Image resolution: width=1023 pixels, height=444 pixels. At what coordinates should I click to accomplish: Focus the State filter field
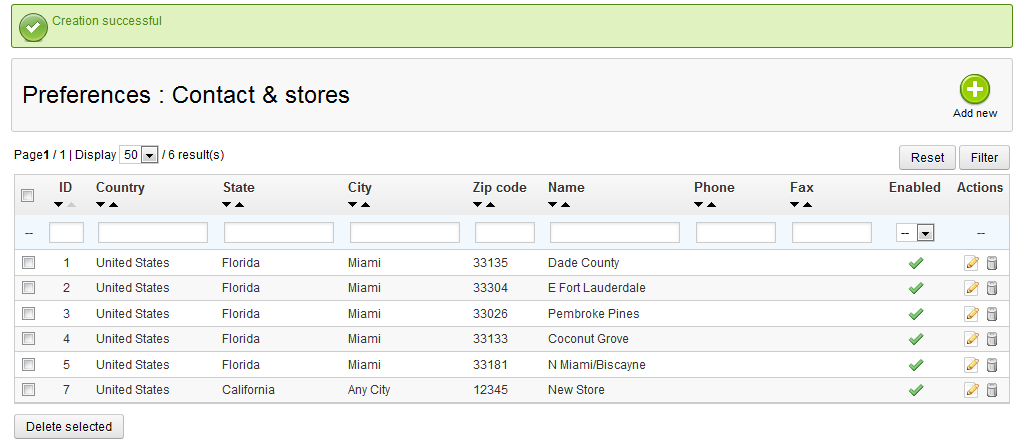pyautogui.click(x=279, y=233)
